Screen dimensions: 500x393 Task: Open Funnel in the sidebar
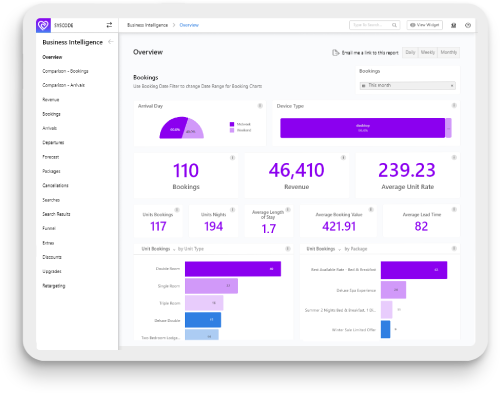(x=49, y=228)
